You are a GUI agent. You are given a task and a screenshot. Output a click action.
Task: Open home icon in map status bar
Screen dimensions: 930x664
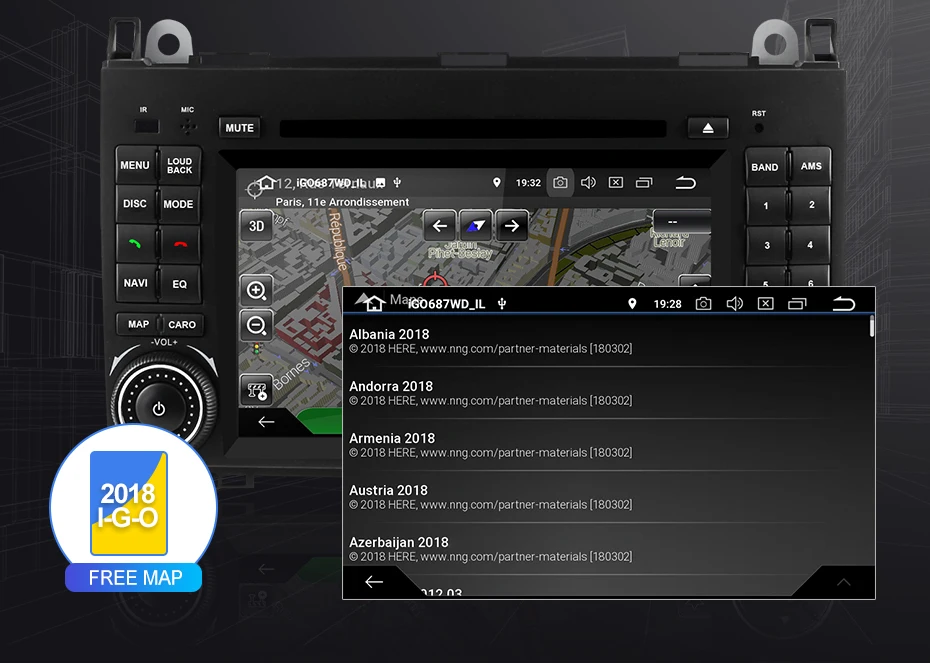(266, 183)
